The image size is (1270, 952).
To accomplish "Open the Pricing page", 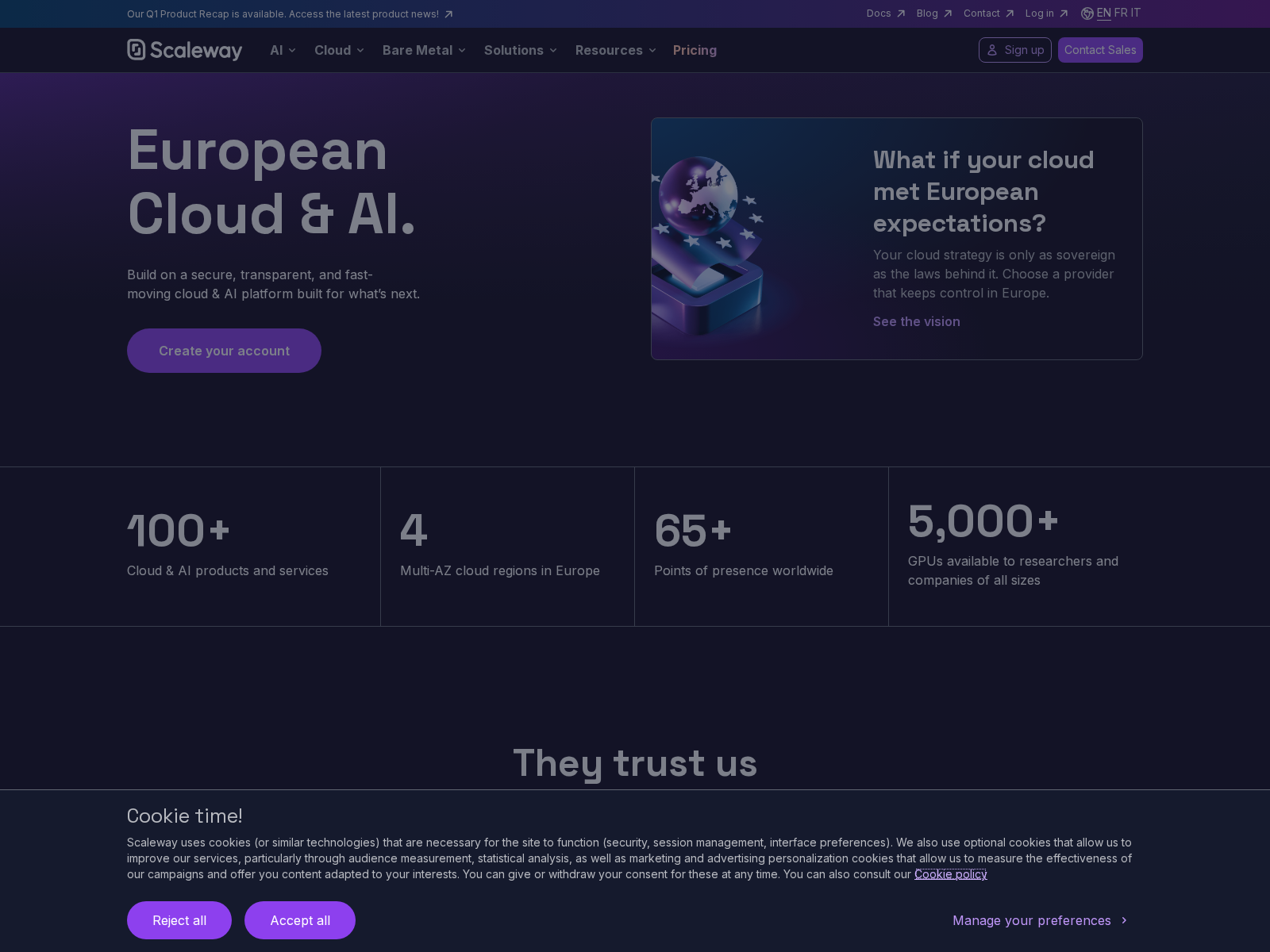I will pos(695,50).
